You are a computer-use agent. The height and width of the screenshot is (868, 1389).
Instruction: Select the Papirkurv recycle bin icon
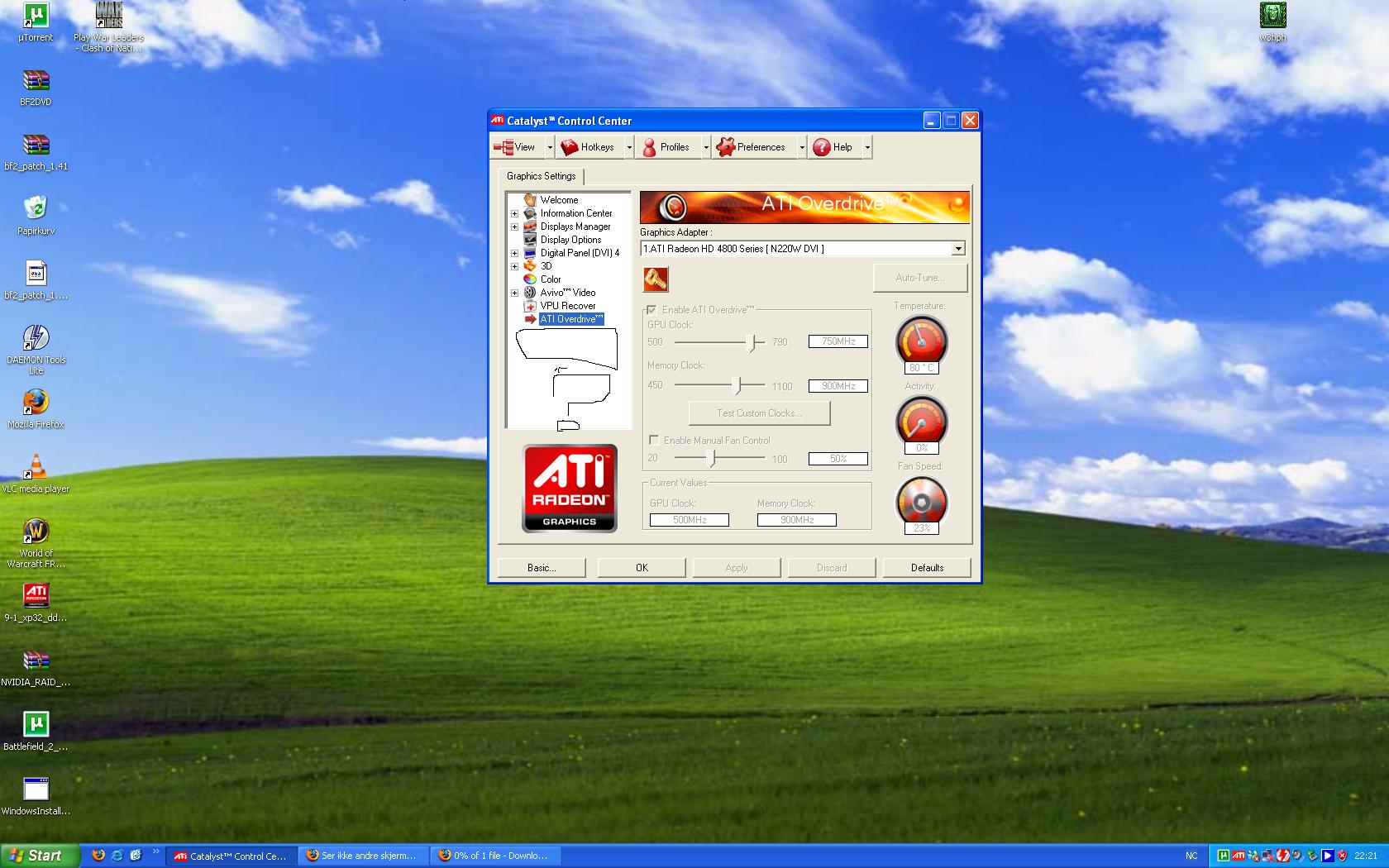(36, 217)
